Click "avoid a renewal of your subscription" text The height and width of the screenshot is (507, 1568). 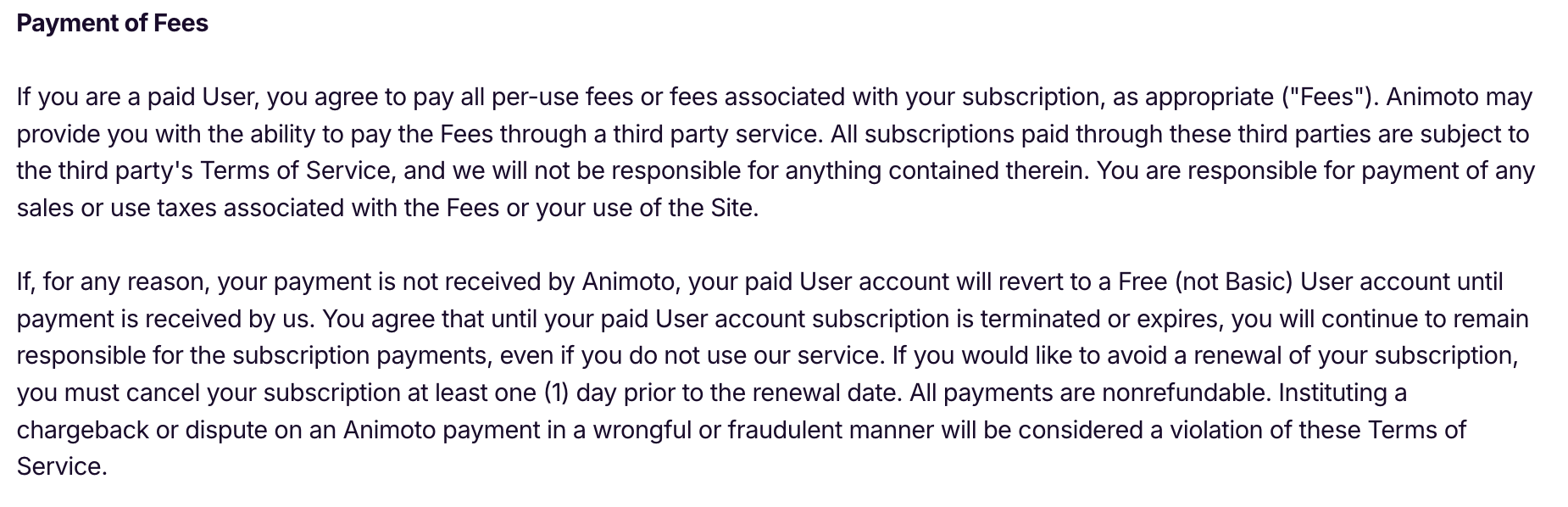click(x=1300, y=356)
